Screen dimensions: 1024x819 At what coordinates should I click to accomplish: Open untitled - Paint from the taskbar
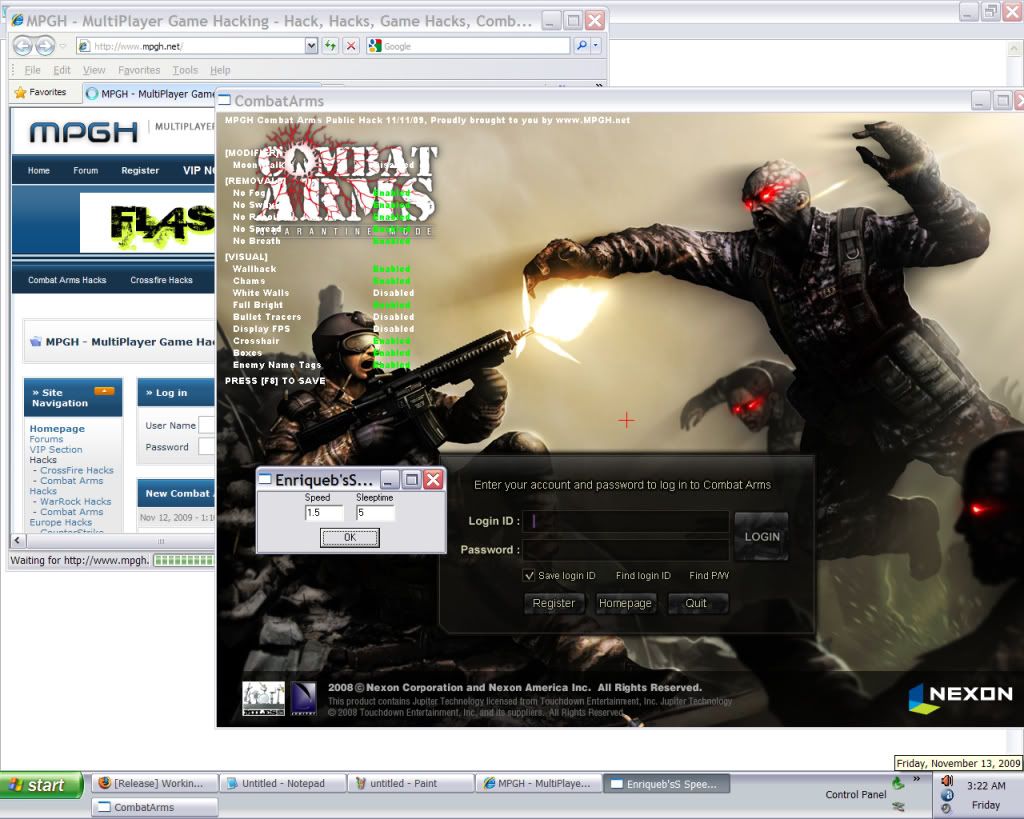[411, 783]
